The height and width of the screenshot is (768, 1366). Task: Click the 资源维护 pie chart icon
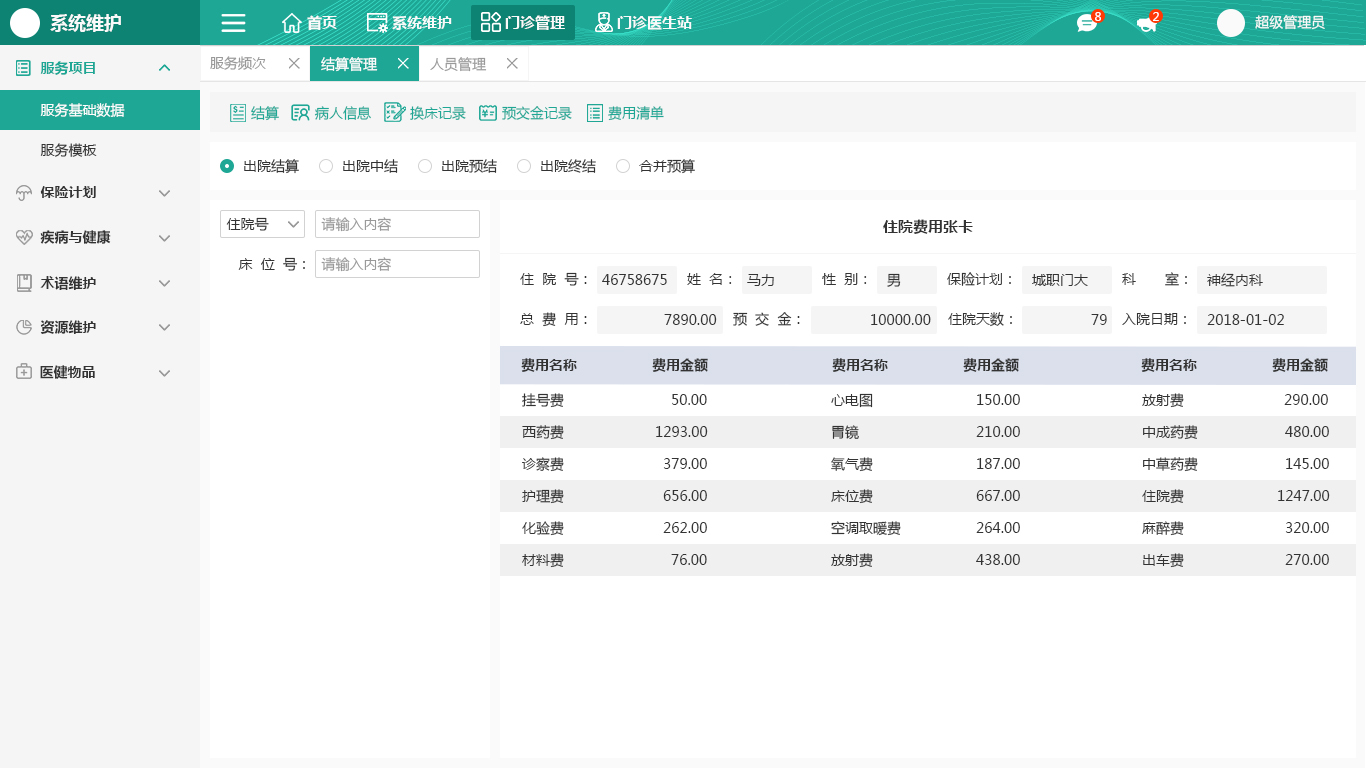pos(24,327)
